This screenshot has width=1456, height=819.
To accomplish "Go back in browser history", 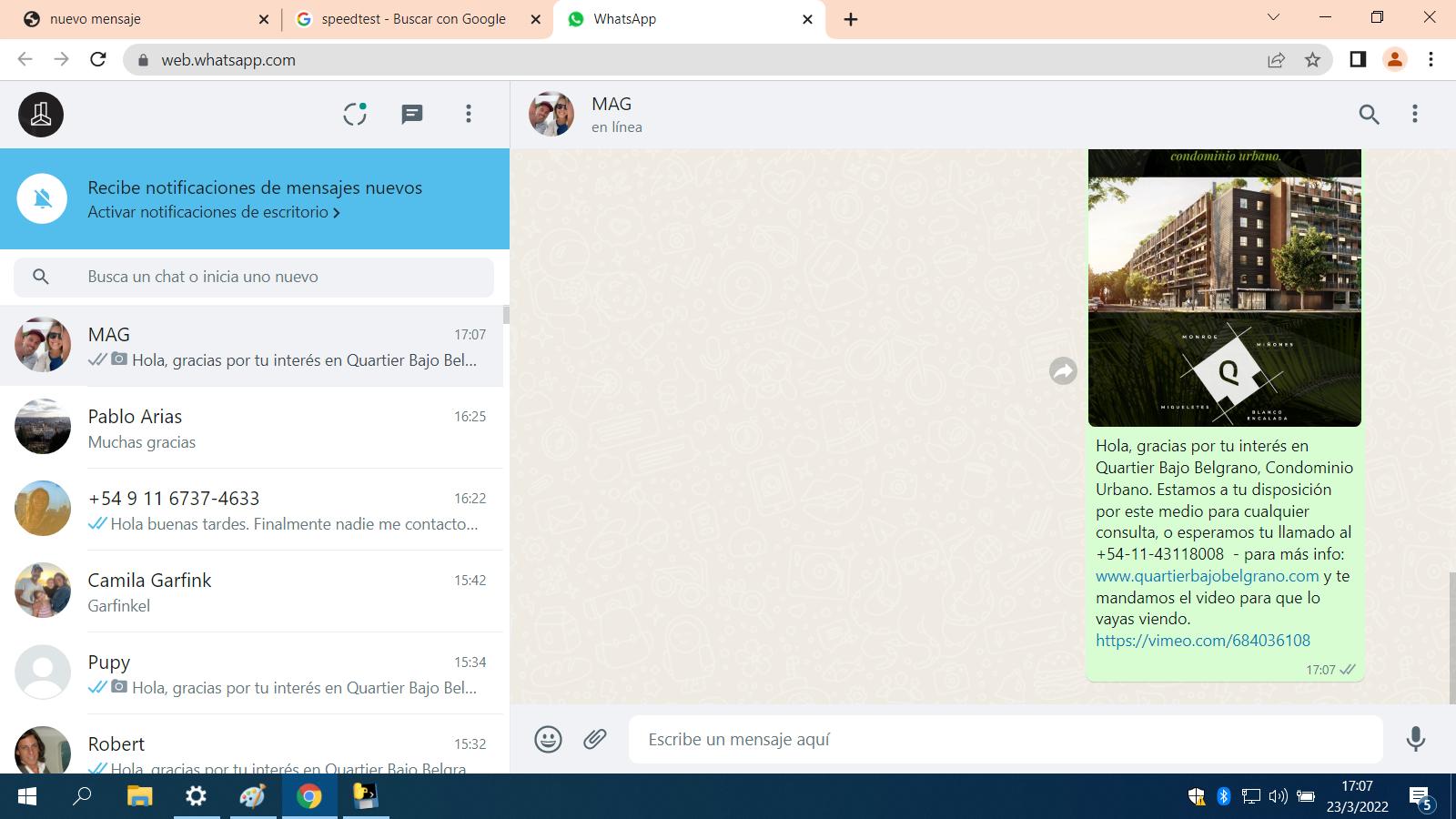I will click(x=25, y=59).
